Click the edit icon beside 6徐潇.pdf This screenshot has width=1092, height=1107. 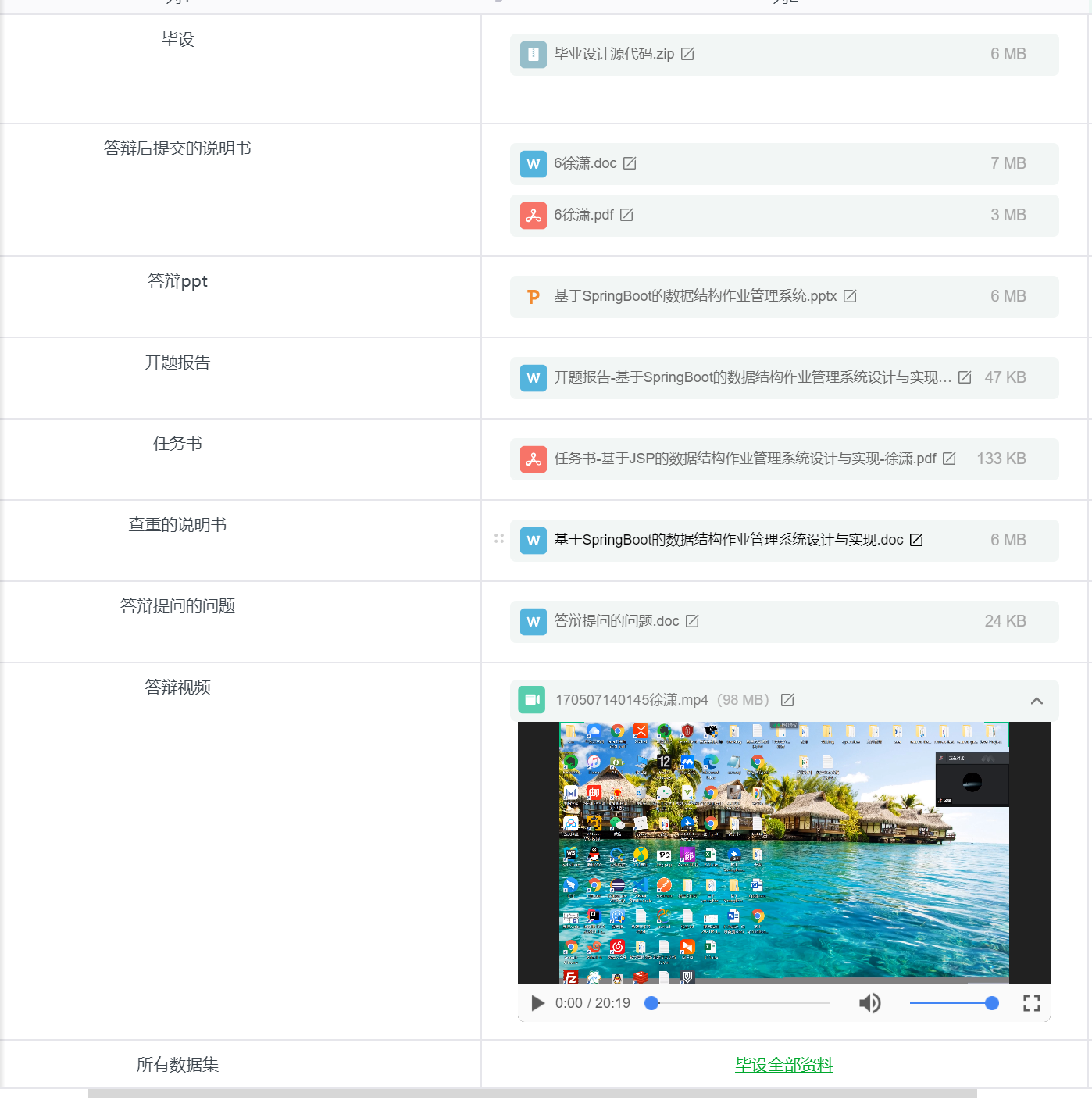pos(626,215)
